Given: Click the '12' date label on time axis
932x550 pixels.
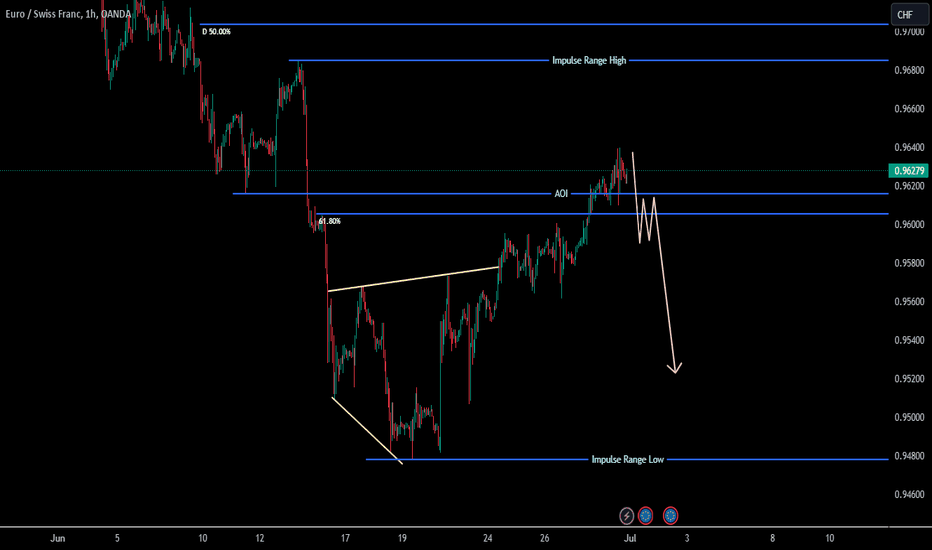Looking at the screenshot, I should click(x=260, y=538).
